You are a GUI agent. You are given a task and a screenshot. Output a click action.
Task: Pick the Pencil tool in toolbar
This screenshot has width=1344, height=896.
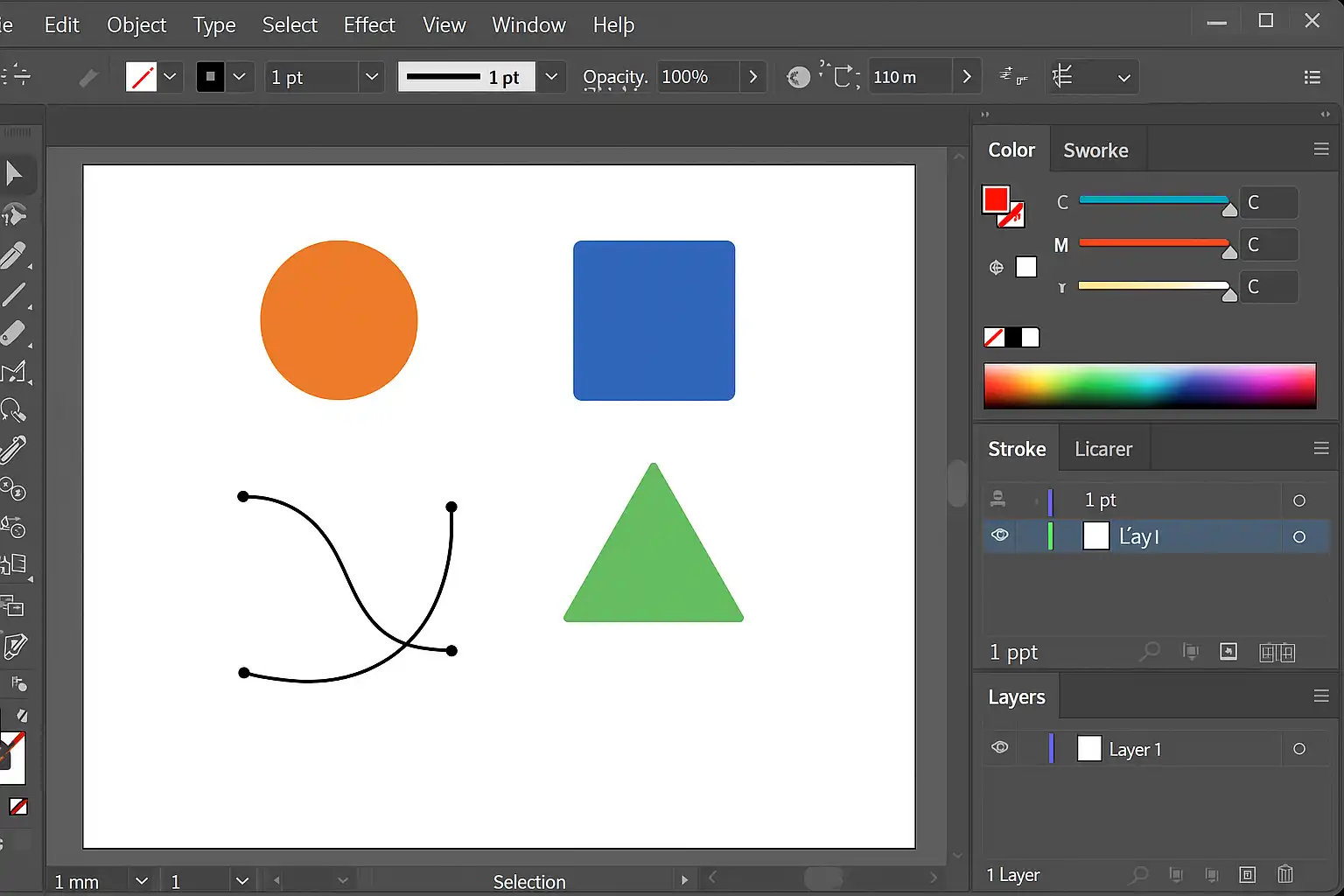tap(14, 255)
